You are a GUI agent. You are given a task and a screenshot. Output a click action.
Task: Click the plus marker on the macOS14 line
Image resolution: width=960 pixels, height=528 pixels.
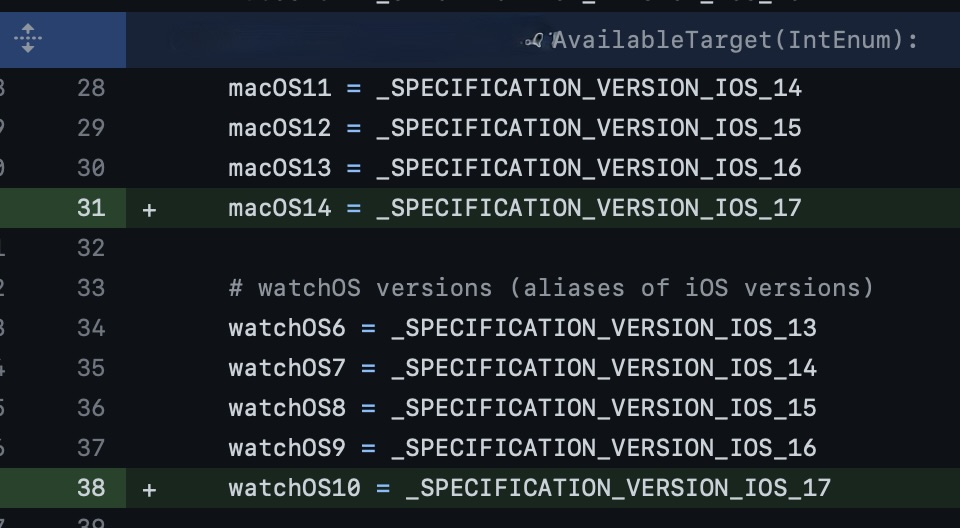click(149, 209)
